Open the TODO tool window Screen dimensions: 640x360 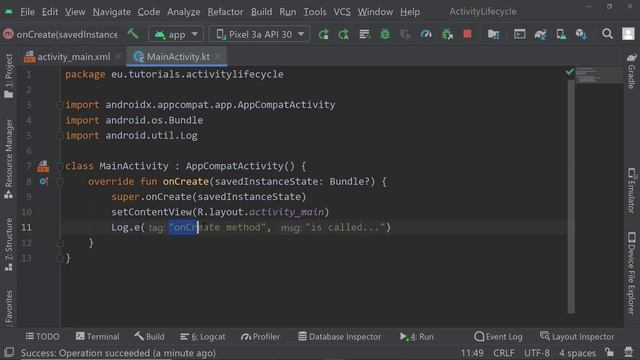tap(43, 336)
